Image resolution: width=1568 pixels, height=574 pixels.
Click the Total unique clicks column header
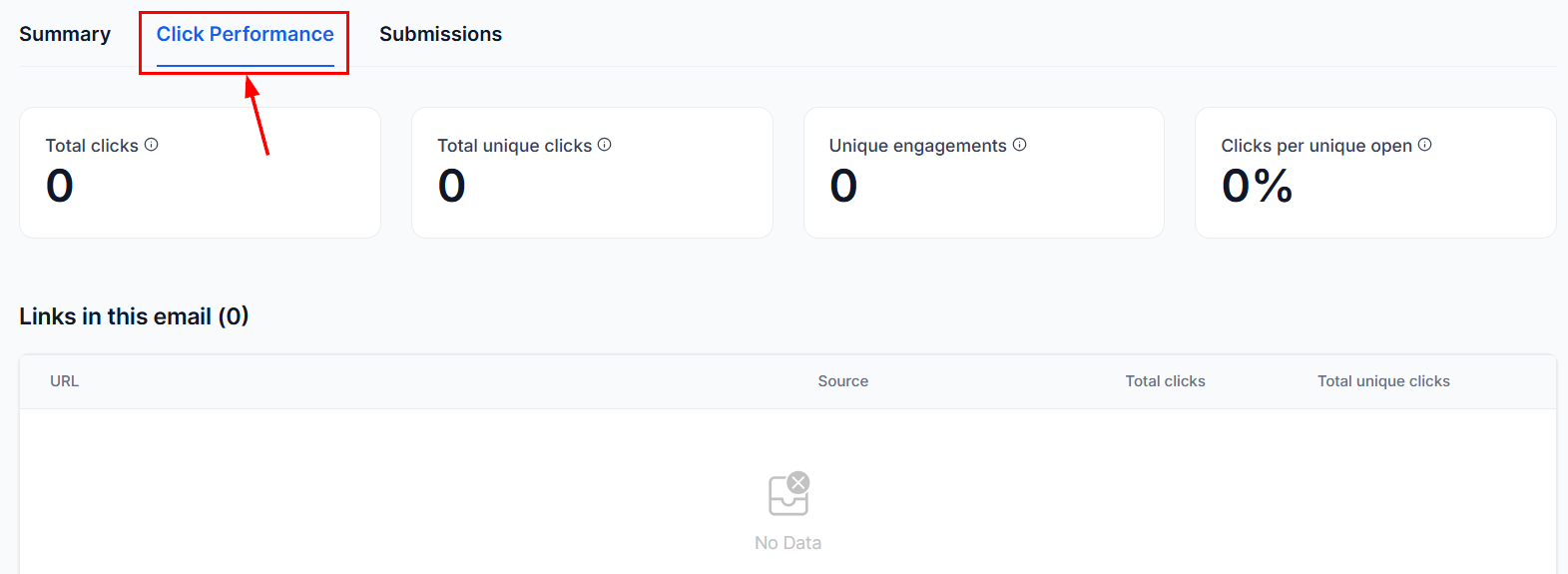(1383, 381)
